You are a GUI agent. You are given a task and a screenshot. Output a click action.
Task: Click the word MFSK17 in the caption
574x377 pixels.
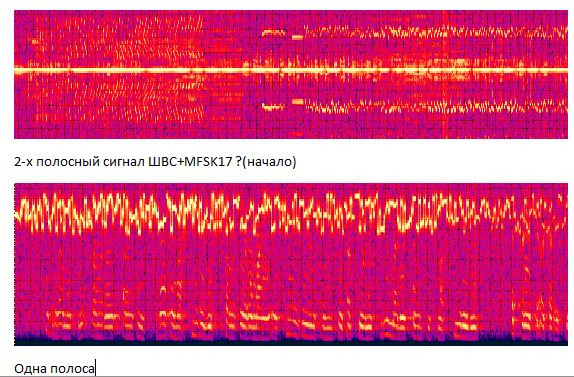click(208, 161)
